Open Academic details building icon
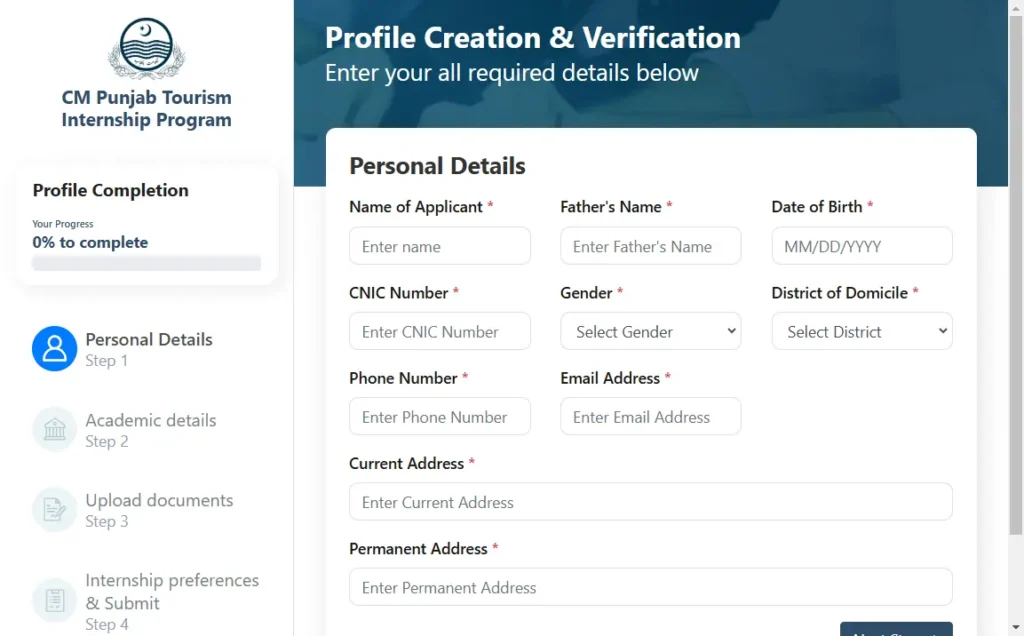This screenshot has height=636, width=1024. (x=55, y=430)
